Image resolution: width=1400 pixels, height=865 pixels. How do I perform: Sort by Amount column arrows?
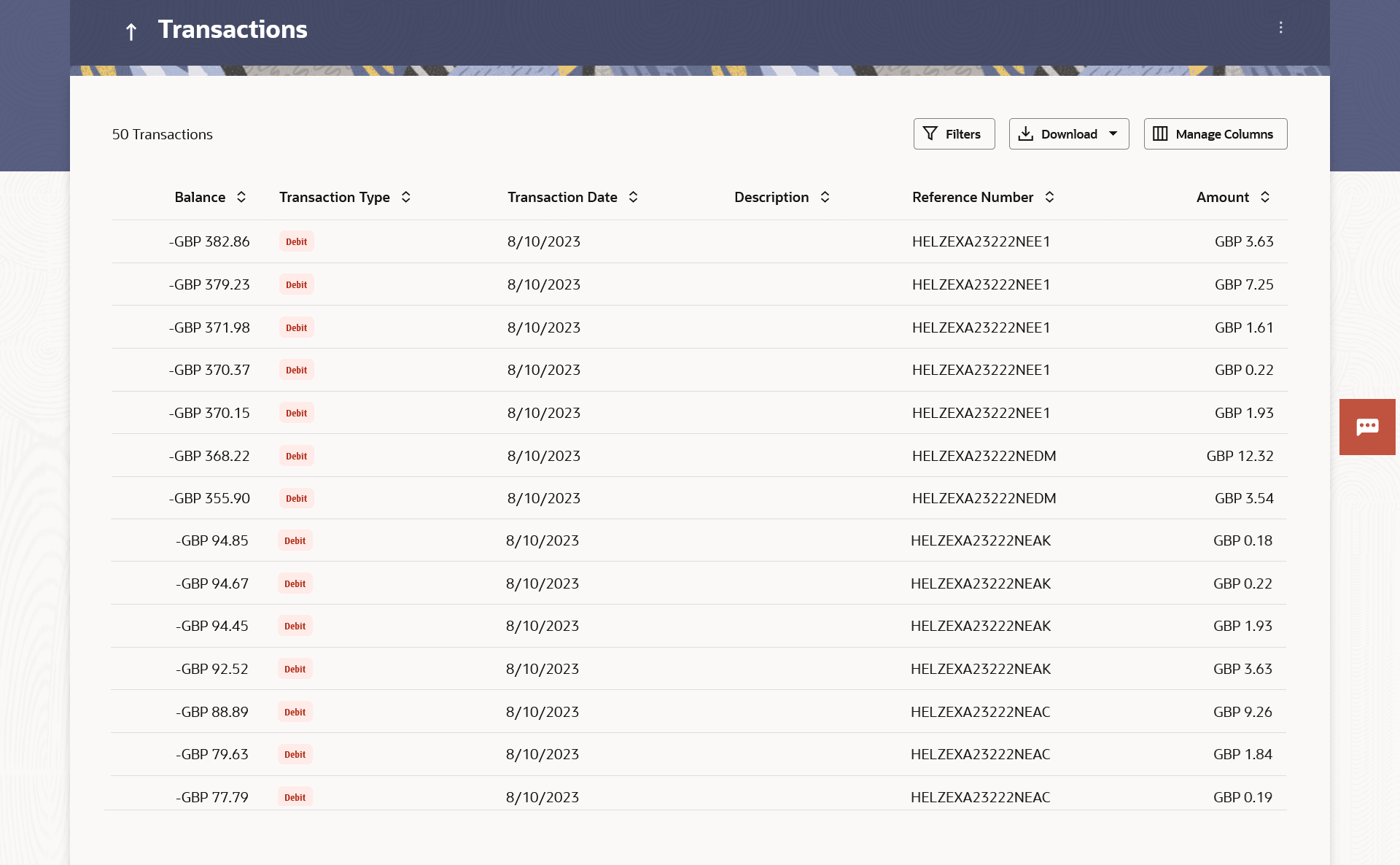pyautogui.click(x=1265, y=197)
